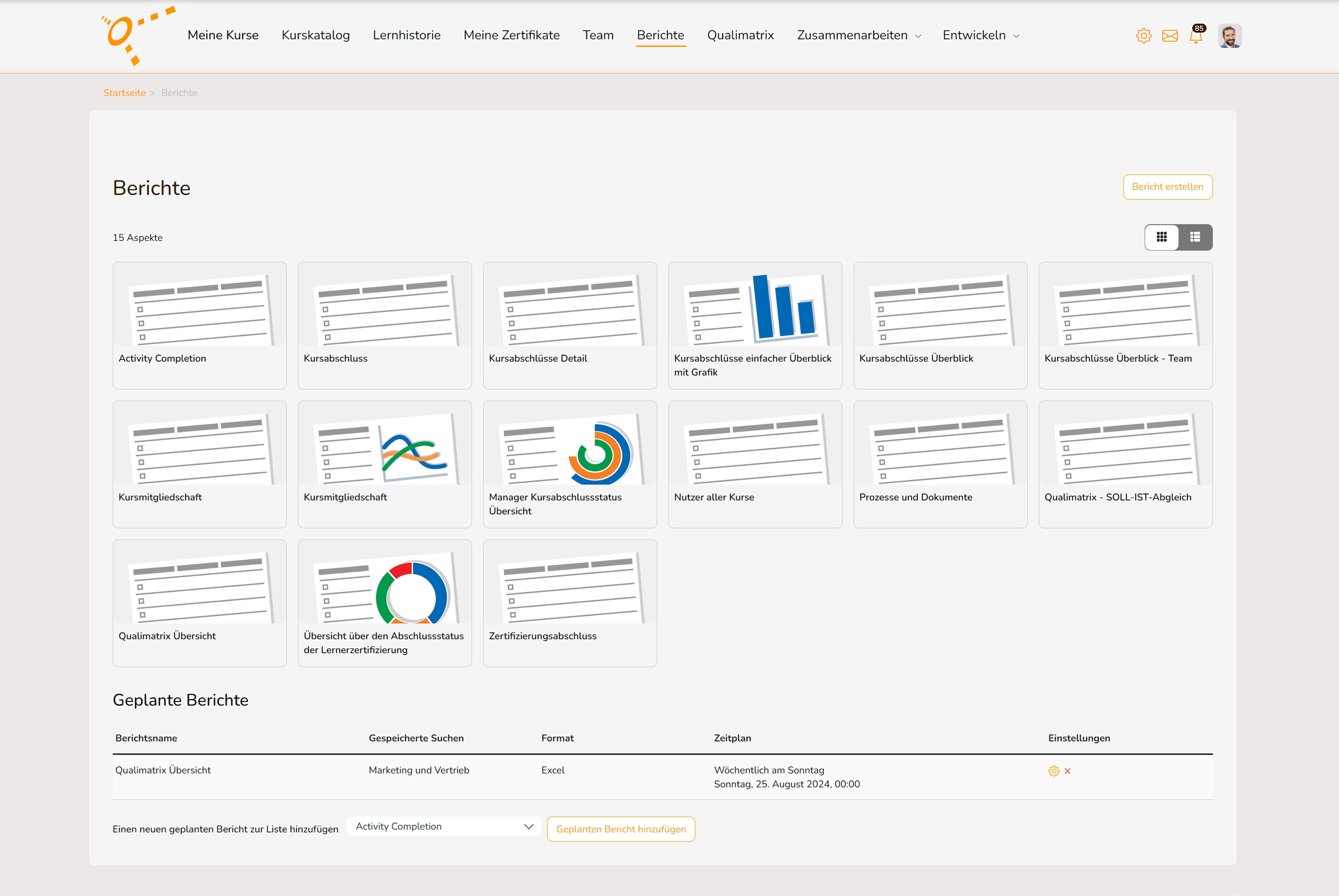Delete scheduled report with red X
The width and height of the screenshot is (1339, 896).
(1067, 771)
